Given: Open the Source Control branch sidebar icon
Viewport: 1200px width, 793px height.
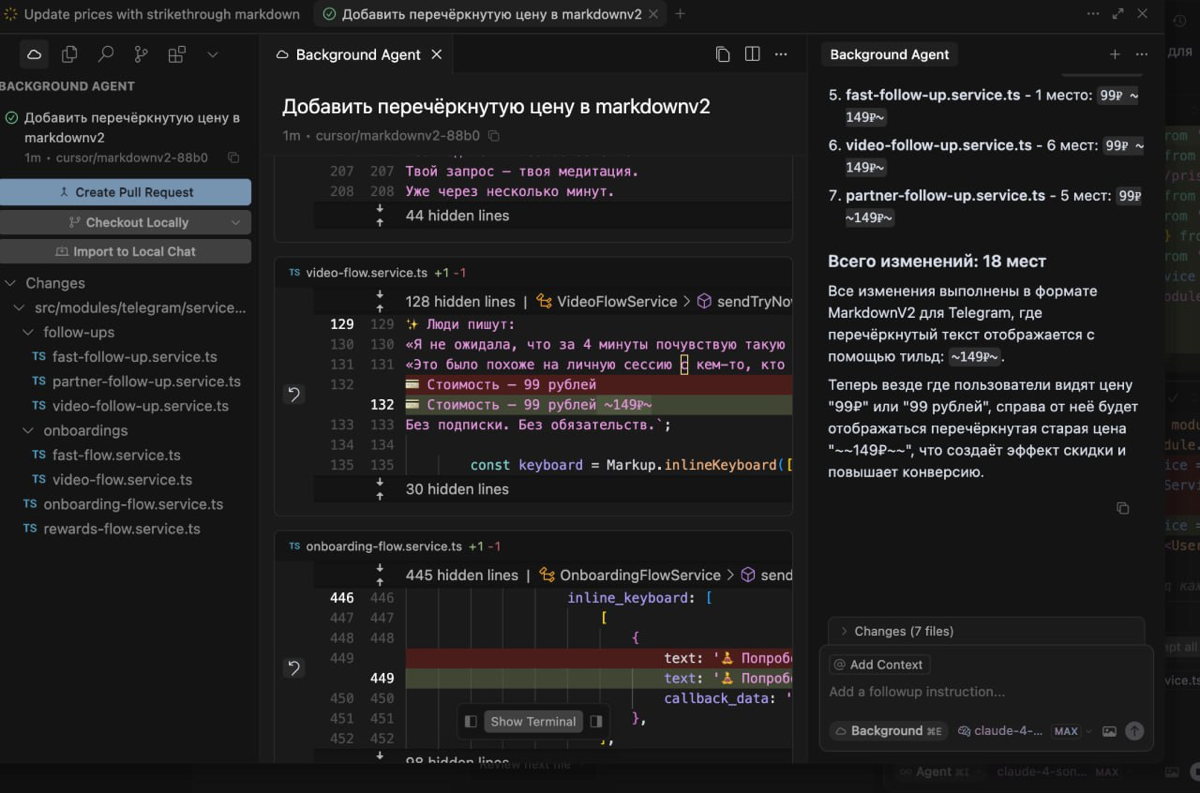Looking at the screenshot, I should coord(141,54).
